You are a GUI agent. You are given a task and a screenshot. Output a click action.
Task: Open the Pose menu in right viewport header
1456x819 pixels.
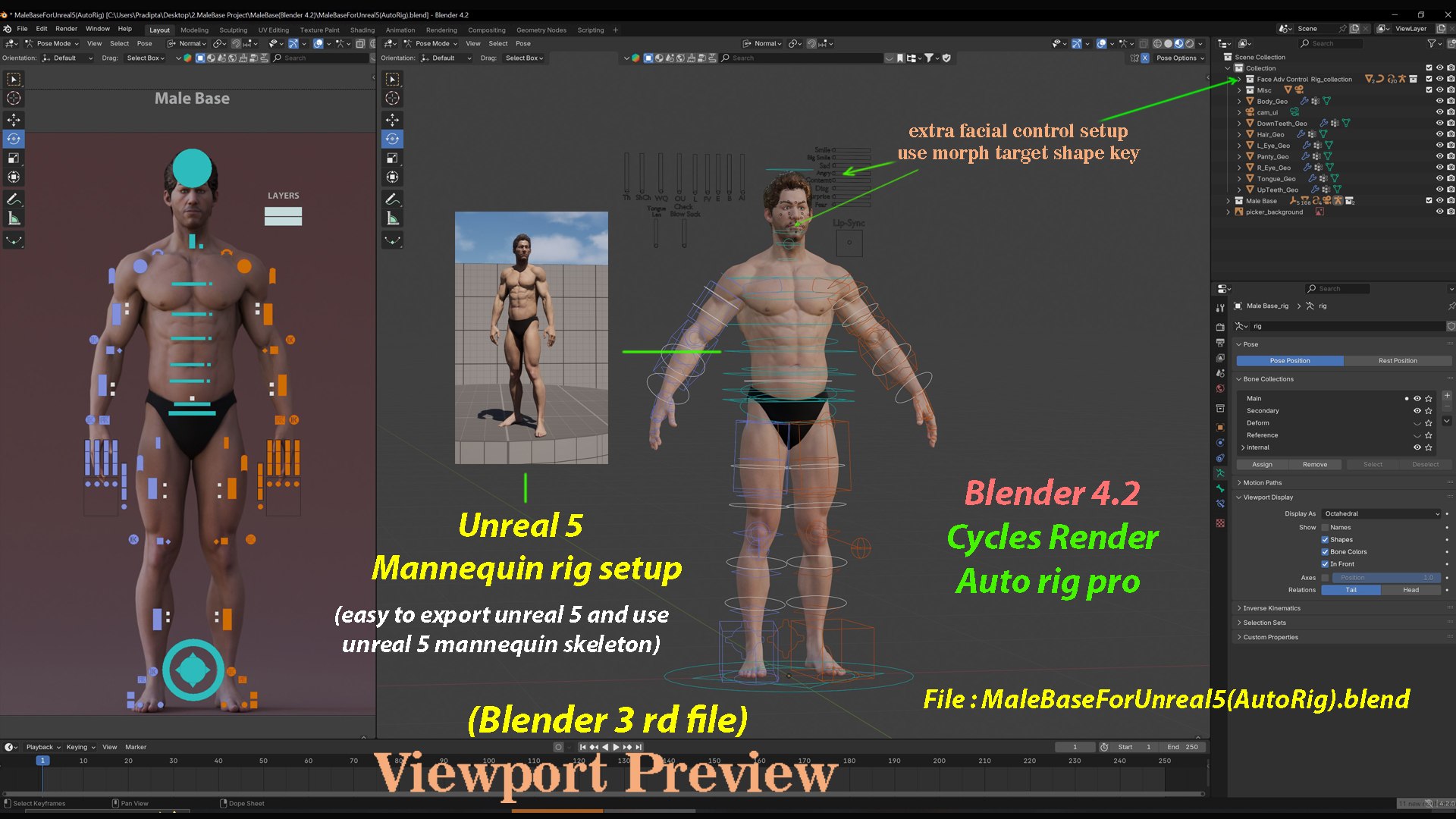coord(523,44)
